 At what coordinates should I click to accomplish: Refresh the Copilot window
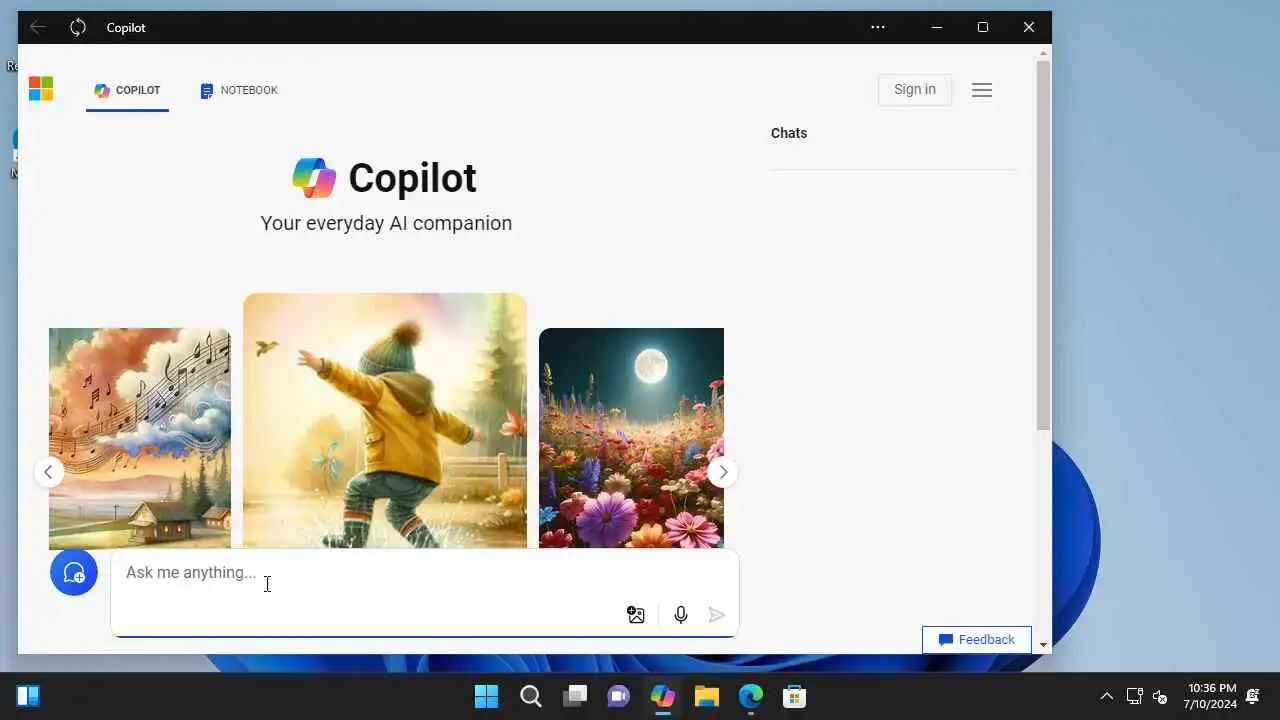coord(78,27)
